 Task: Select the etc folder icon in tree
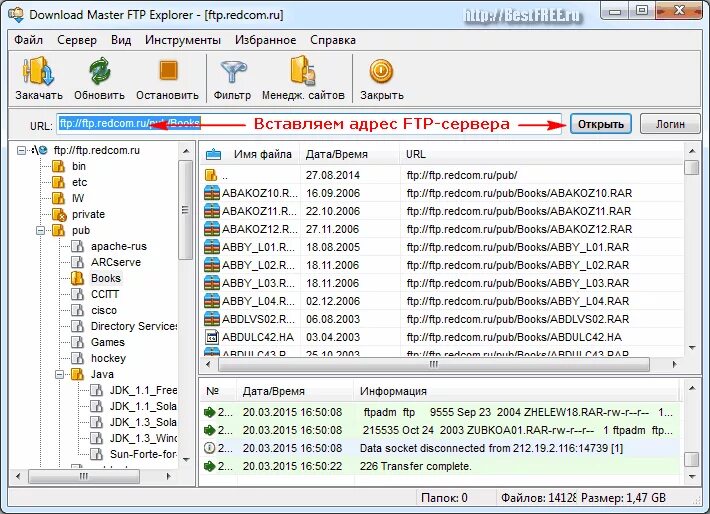(58, 182)
